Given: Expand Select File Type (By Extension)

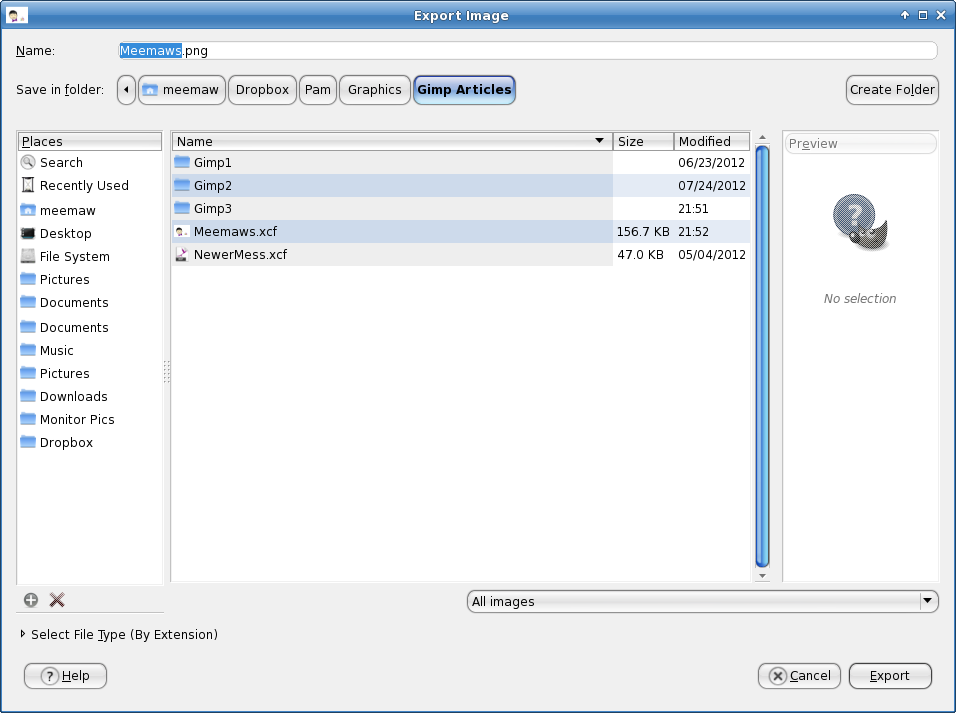Looking at the screenshot, I should click(118, 634).
